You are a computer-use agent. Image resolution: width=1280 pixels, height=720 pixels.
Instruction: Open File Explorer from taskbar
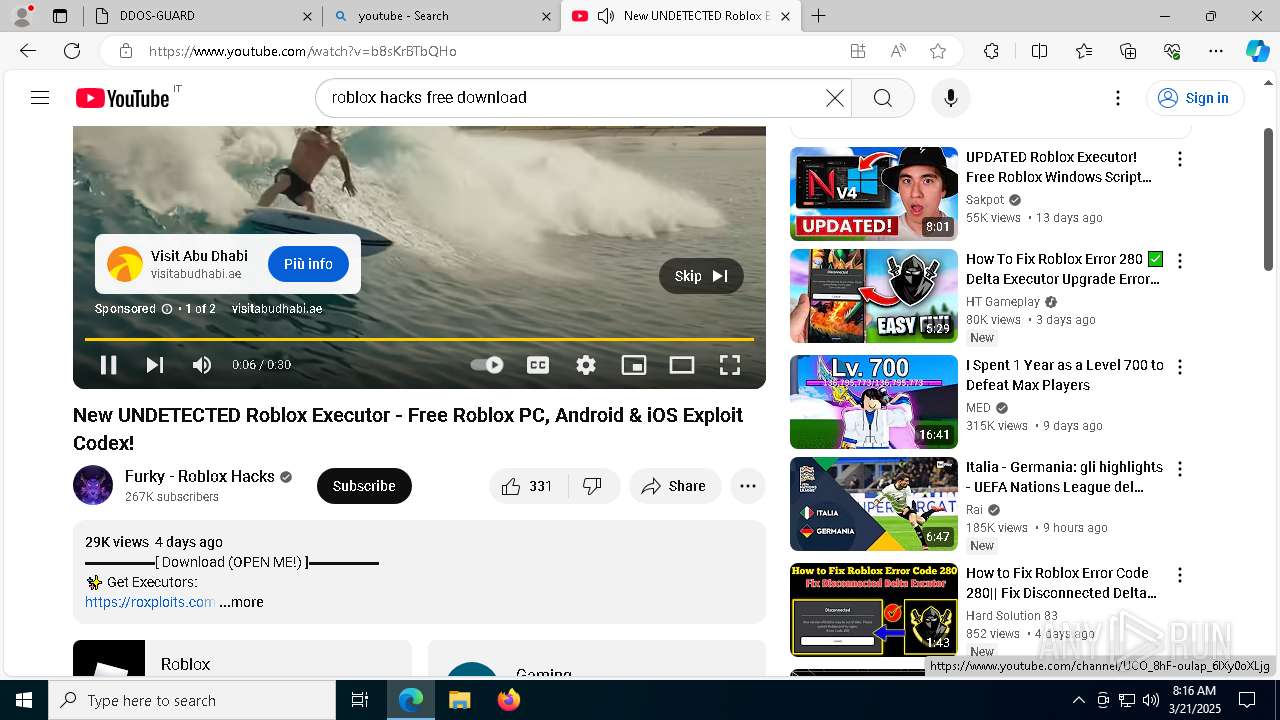(459, 700)
